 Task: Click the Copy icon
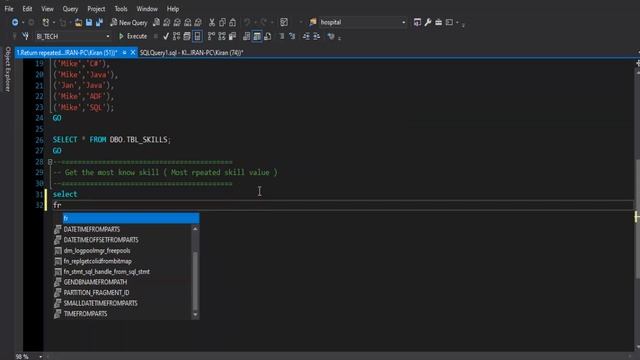coord(222,22)
